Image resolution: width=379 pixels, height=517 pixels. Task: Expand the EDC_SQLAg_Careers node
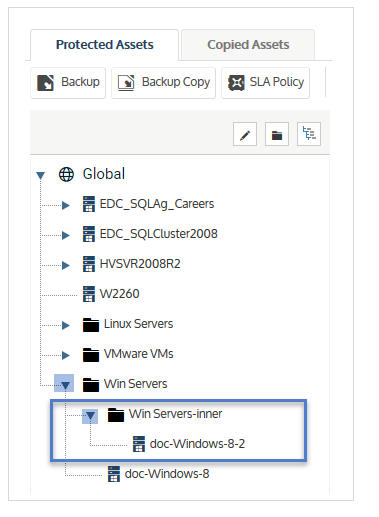66,205
